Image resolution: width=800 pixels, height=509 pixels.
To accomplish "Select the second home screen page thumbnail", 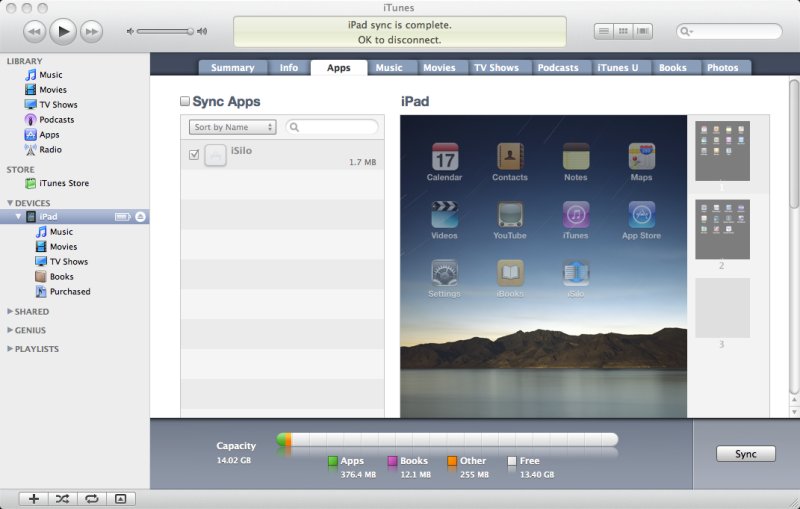I will click(x=722, y=229).
